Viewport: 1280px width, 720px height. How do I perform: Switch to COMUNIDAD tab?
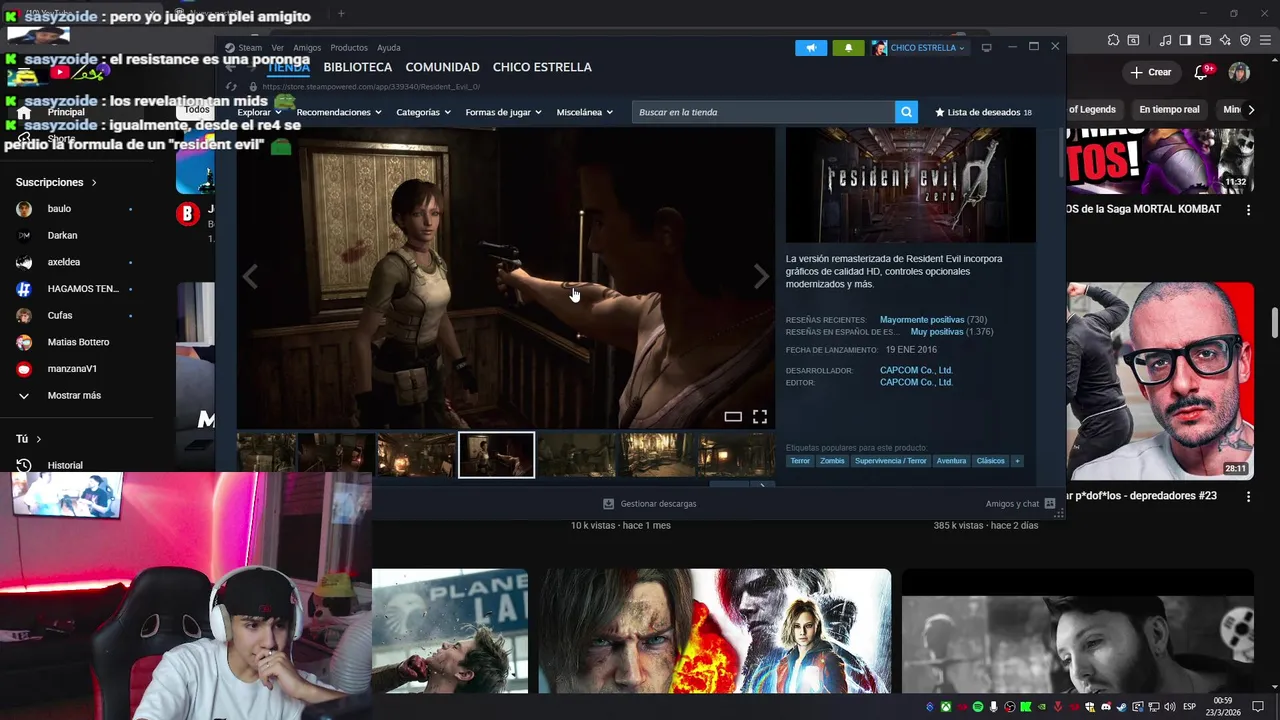[442, 67]
